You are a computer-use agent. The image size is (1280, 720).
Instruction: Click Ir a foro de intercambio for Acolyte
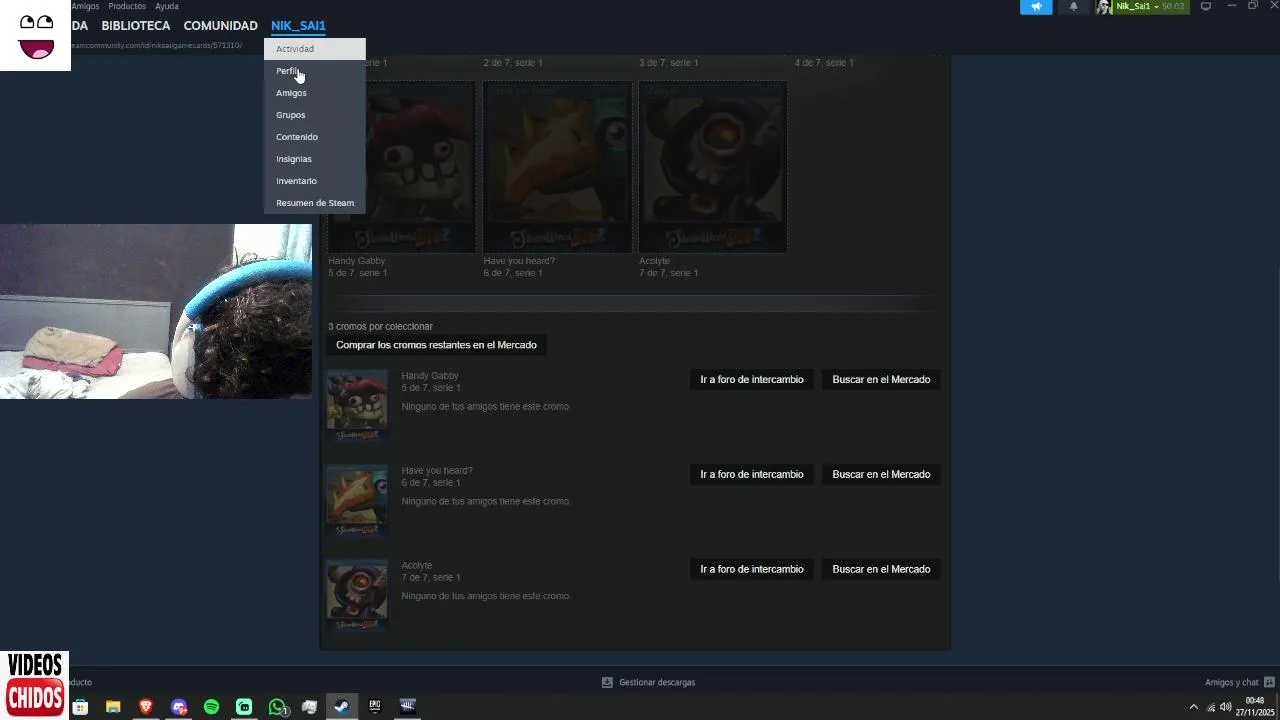[752, 570]
